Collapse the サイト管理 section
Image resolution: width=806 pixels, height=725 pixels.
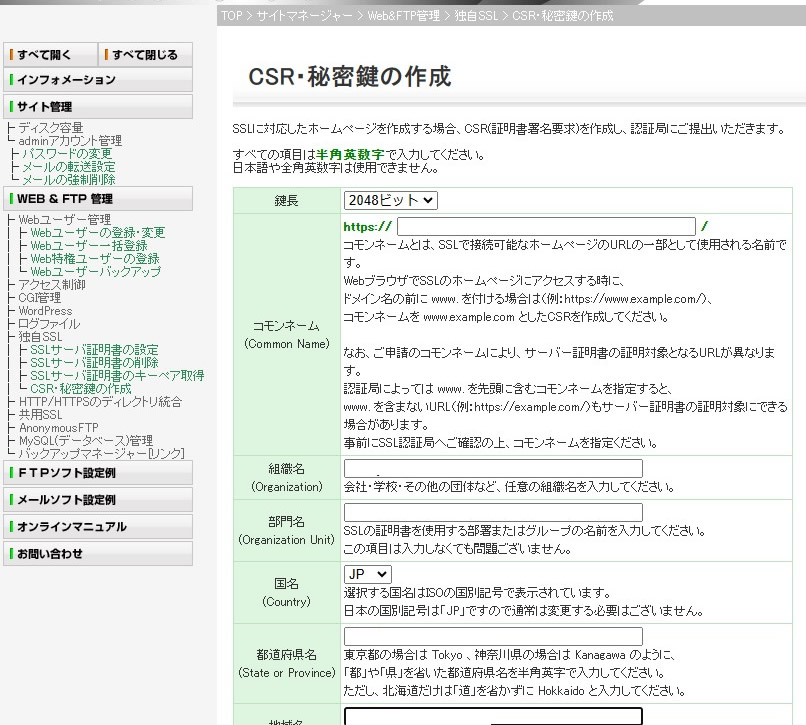point(98,106)
